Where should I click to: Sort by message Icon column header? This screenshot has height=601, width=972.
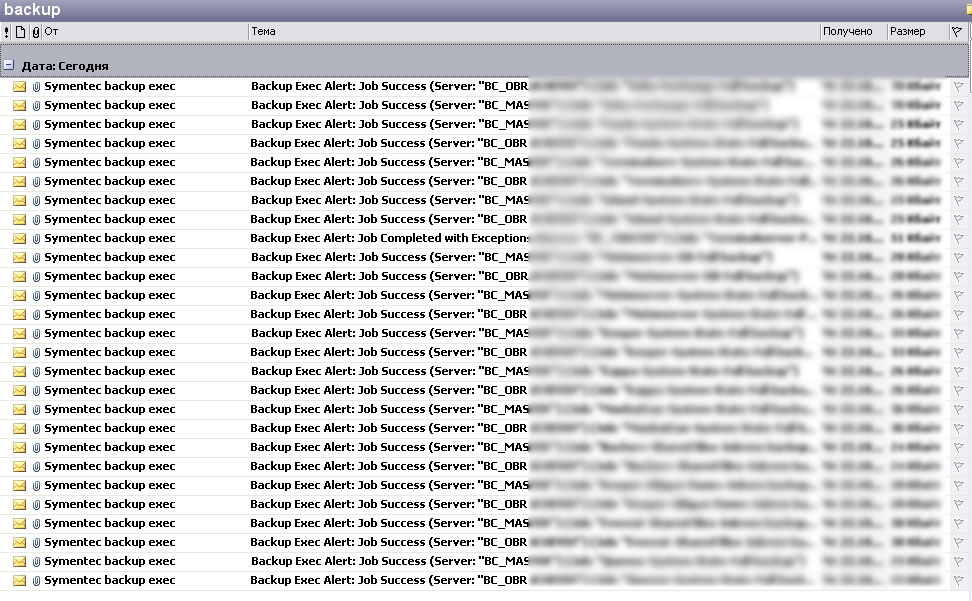(20, 32)
